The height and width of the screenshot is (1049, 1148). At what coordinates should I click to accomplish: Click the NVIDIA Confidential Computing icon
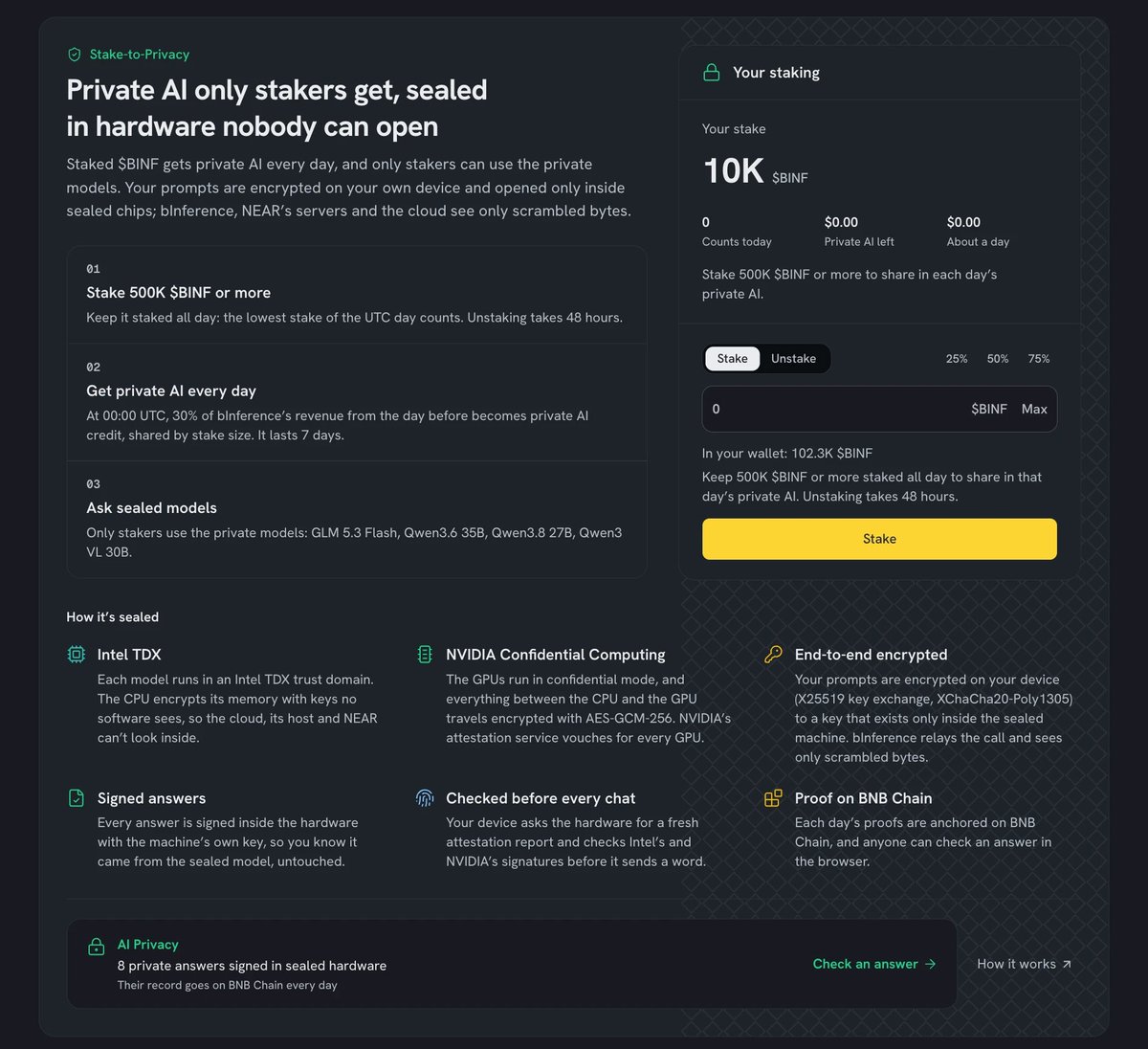(425, 655)
